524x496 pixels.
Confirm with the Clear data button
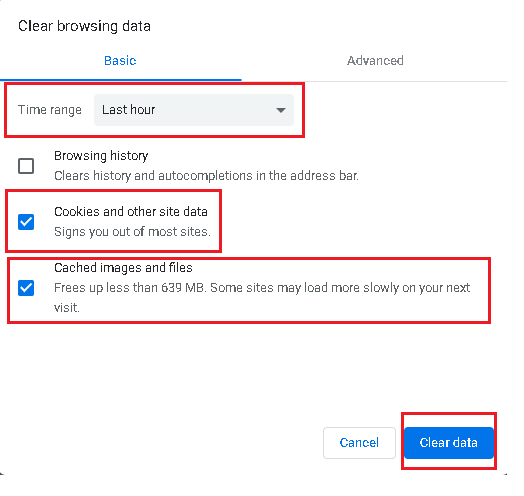[x=449, y=443]
